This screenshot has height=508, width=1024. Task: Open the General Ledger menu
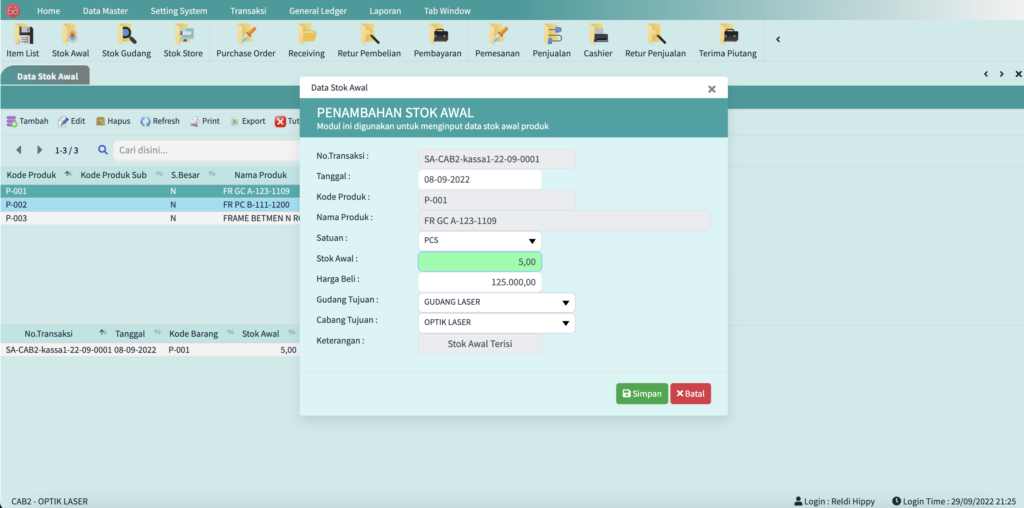coord(319,10)
